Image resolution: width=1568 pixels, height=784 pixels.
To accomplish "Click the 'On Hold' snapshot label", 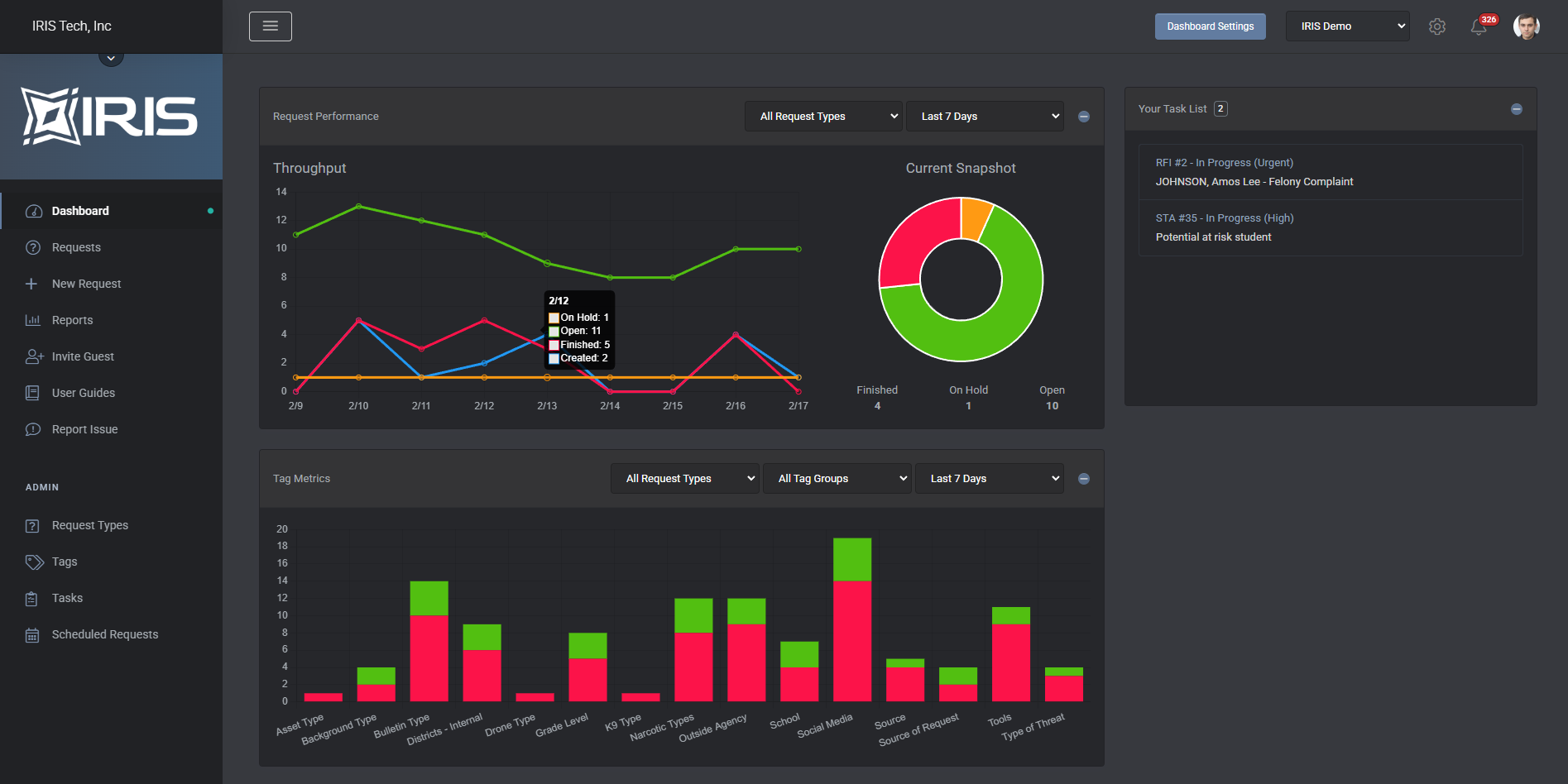I will coord(968,390).
